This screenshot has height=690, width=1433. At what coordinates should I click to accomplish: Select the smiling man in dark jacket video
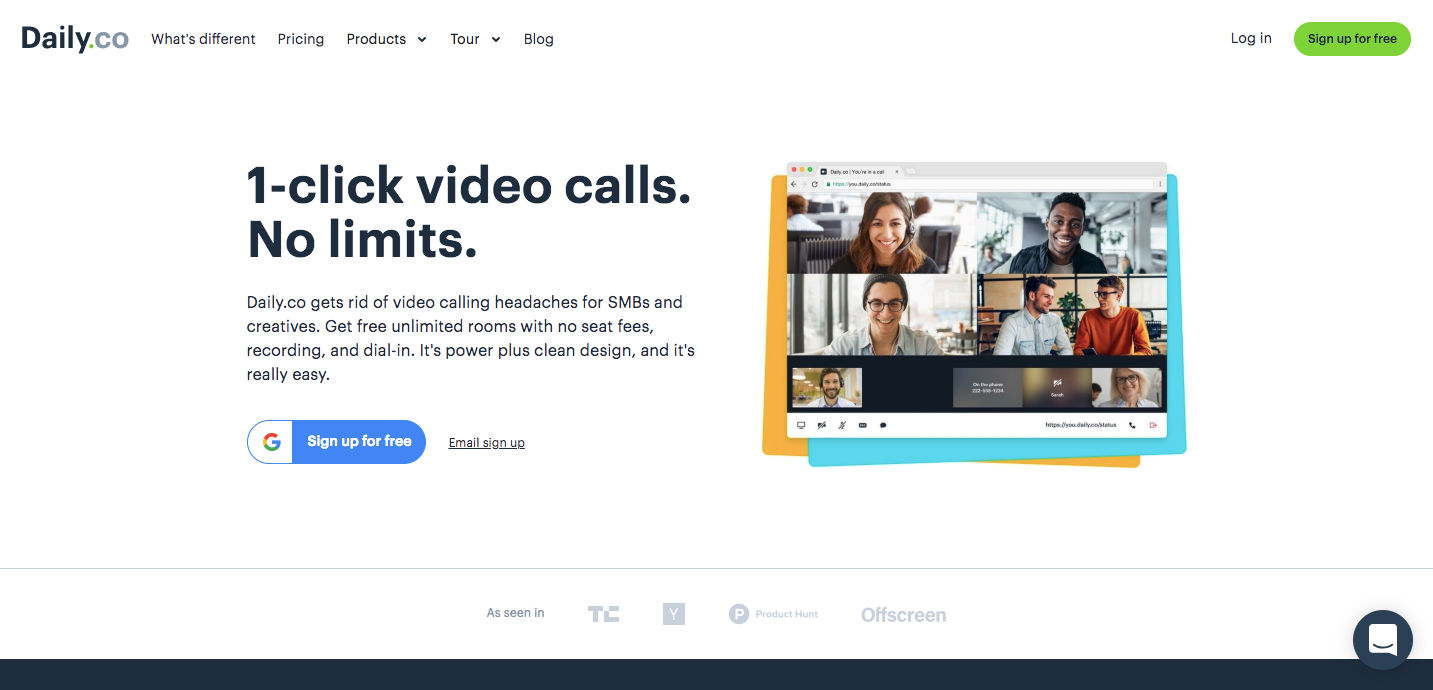click(x=1072, y=233)
